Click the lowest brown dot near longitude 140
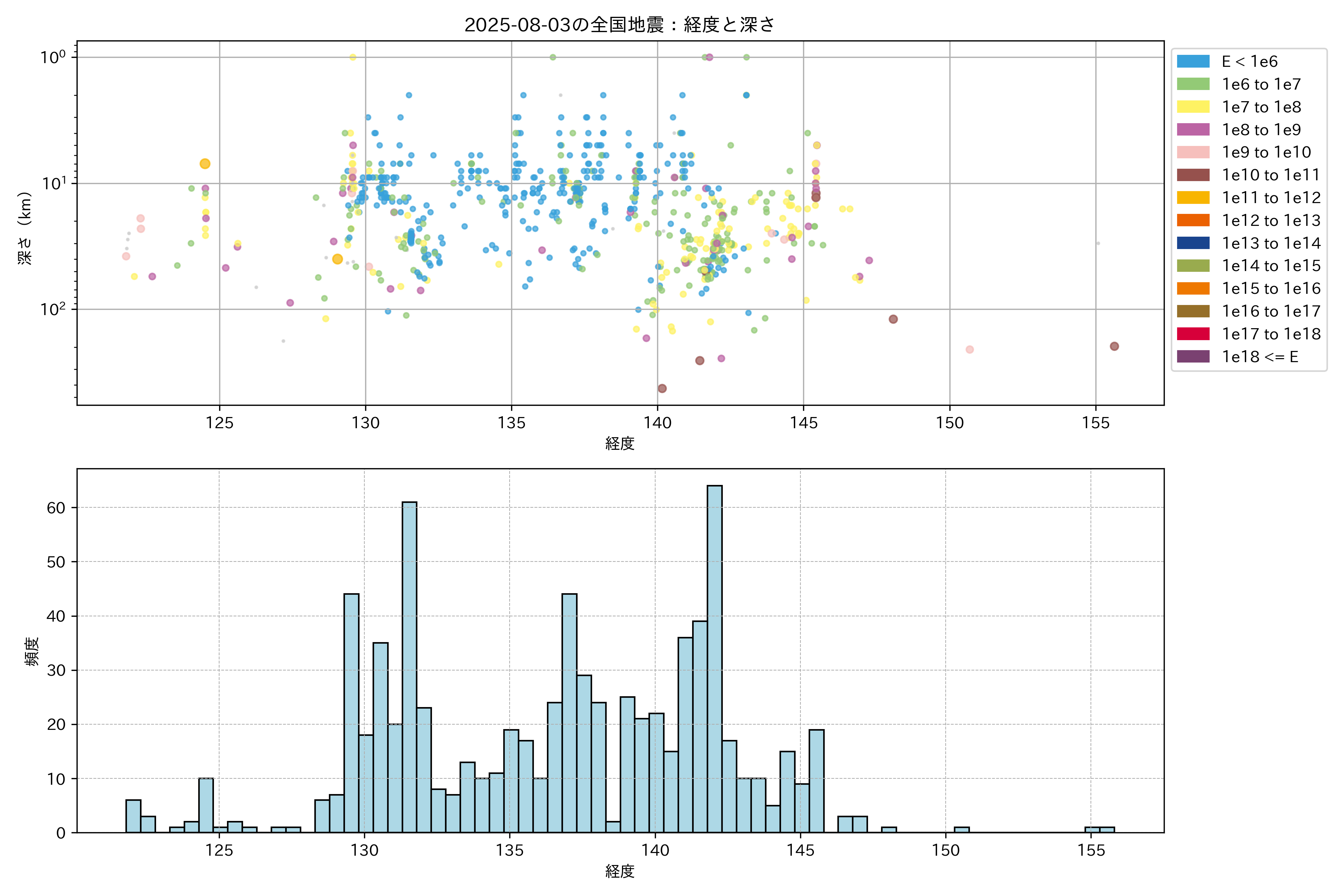Viewport: 1344px width, 896px height. pos(662,389)
